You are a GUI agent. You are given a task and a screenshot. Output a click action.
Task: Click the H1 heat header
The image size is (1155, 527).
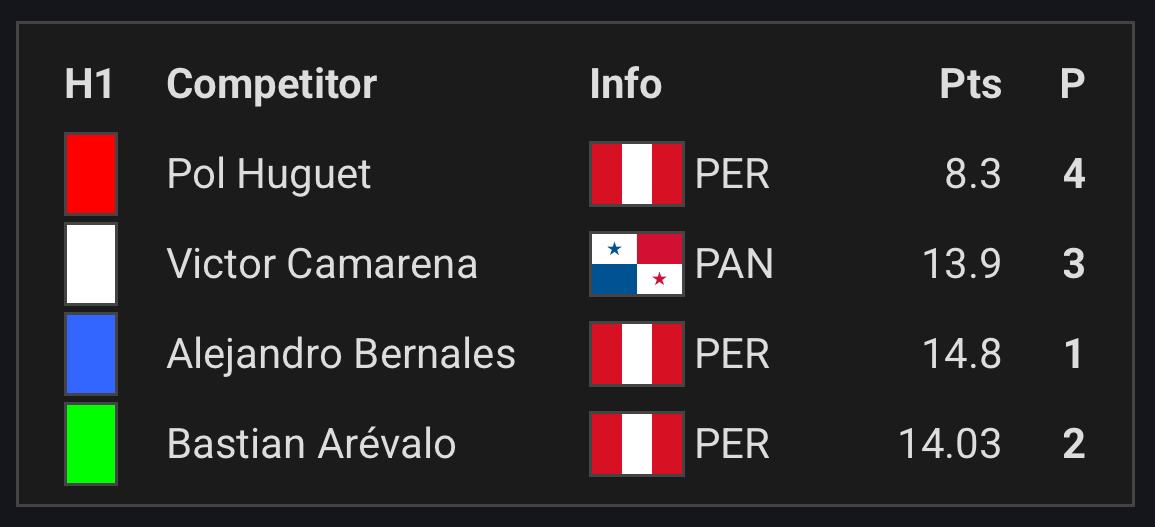pos(89,84)
